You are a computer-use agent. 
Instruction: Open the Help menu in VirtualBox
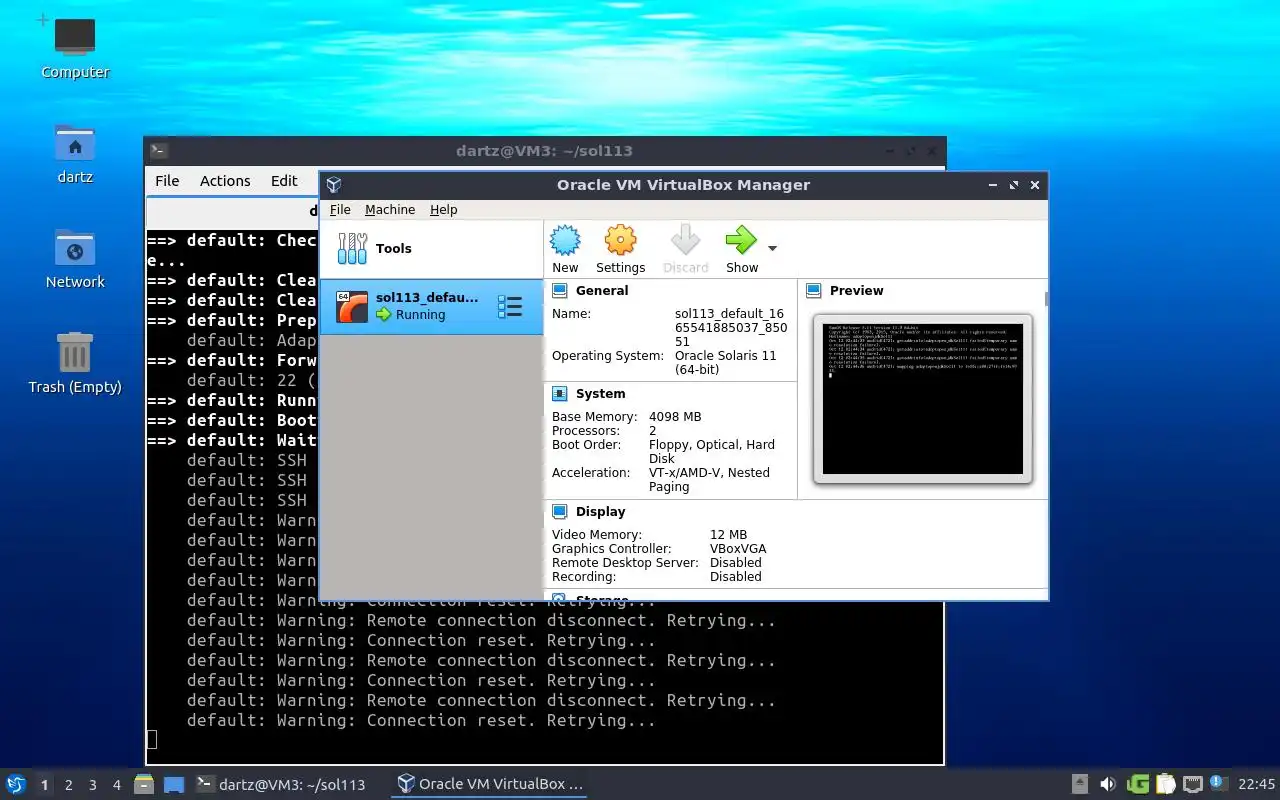[x=443, y=210]
